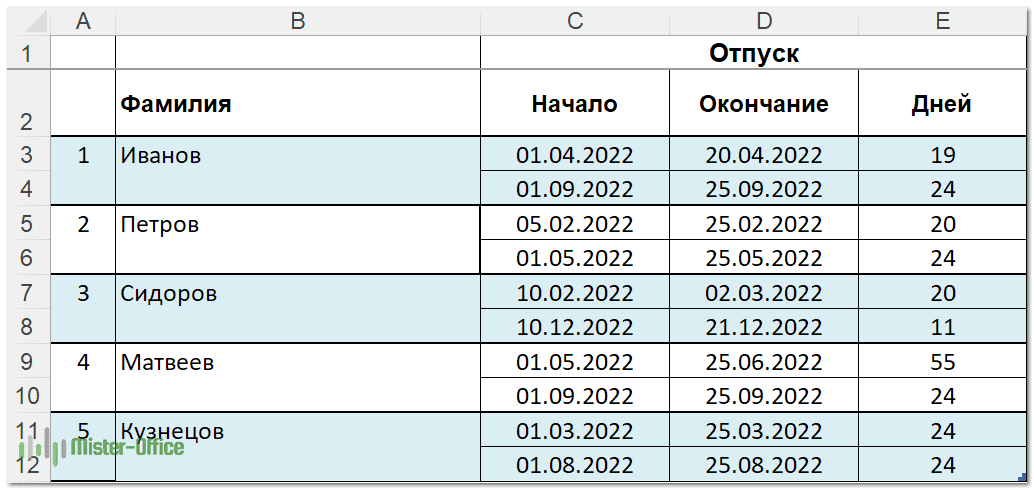This screenshot has width=1034, height=490.
Task: Select the cell containing 'Иванов'
Action: tap(297, 155)
